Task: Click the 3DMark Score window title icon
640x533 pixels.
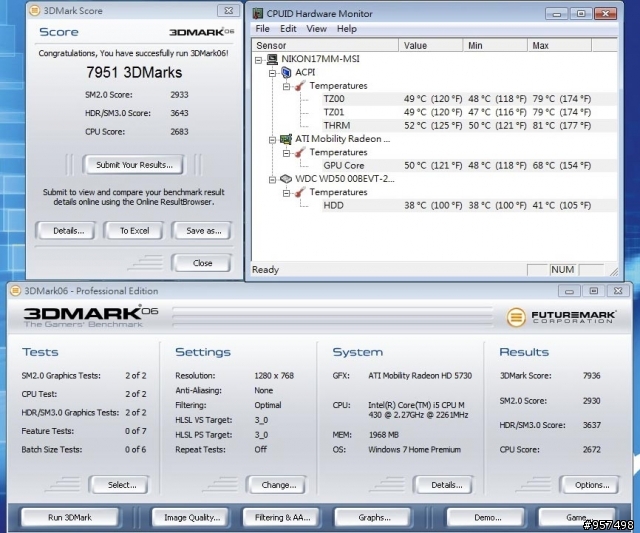Action: [x=35, y=10]
